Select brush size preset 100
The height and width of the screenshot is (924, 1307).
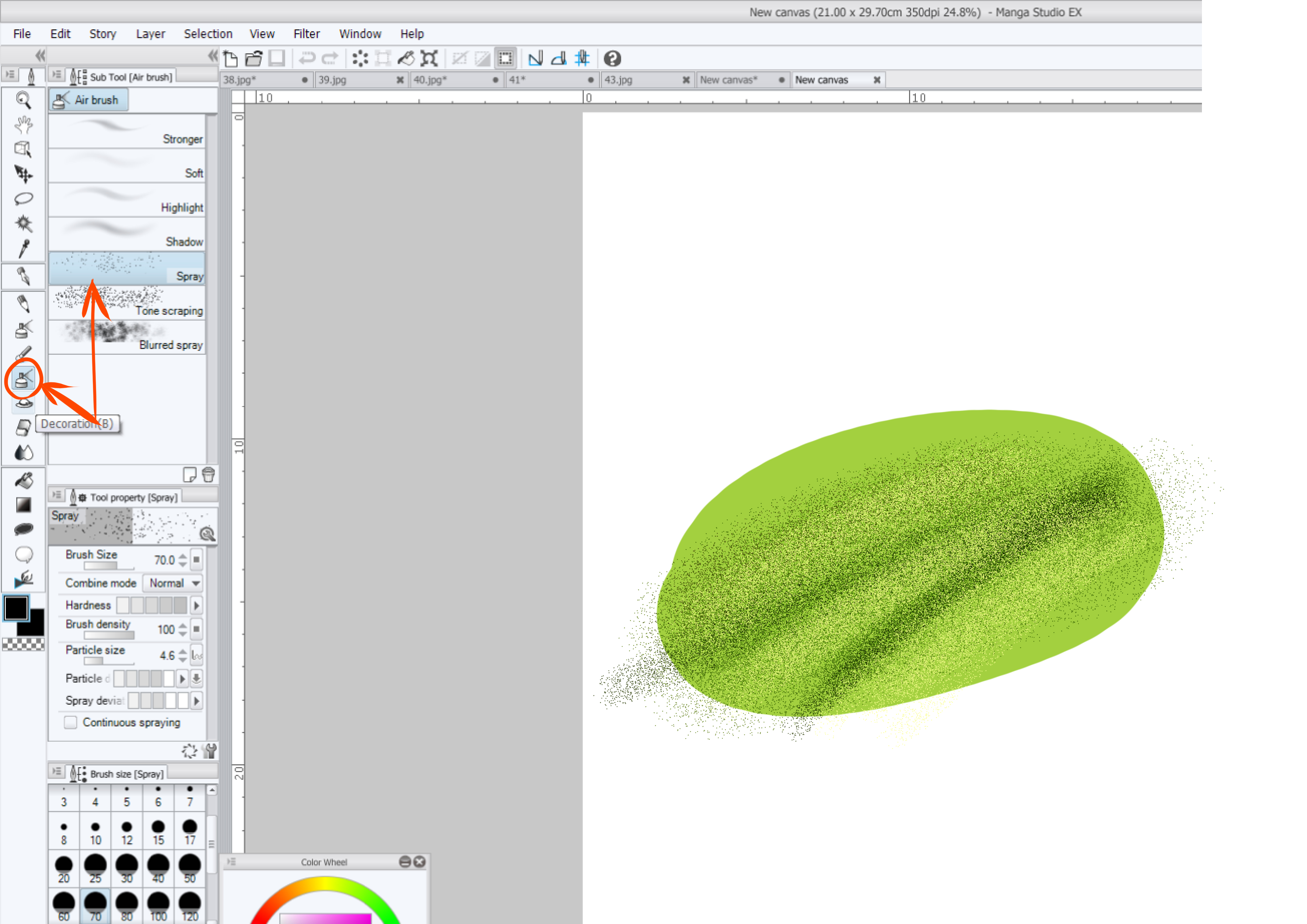[x=158, y=906]
